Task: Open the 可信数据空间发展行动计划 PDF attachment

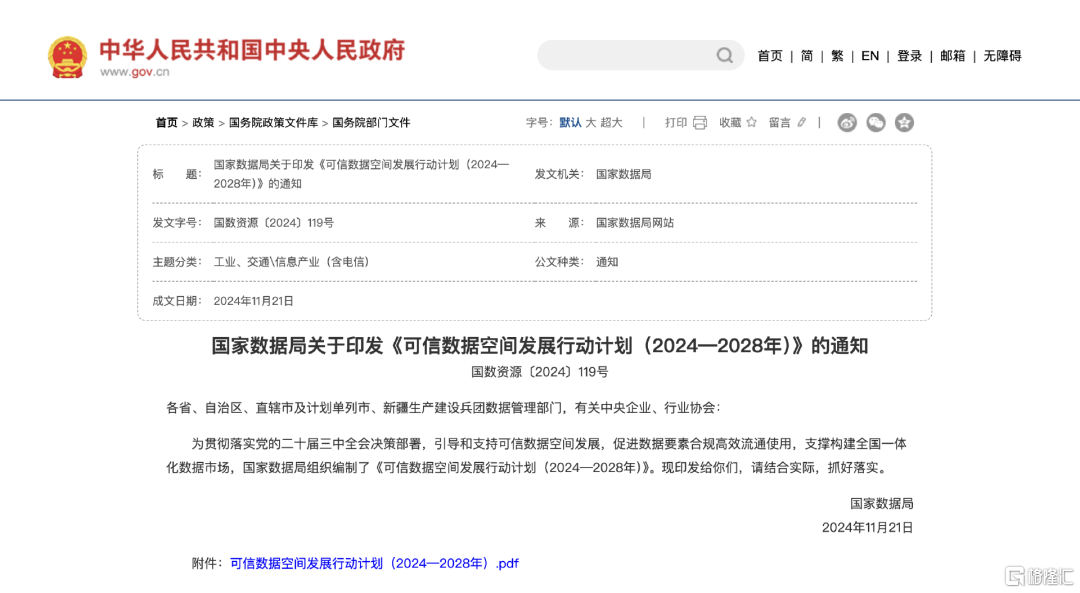Action: click(x=374, y=563)
